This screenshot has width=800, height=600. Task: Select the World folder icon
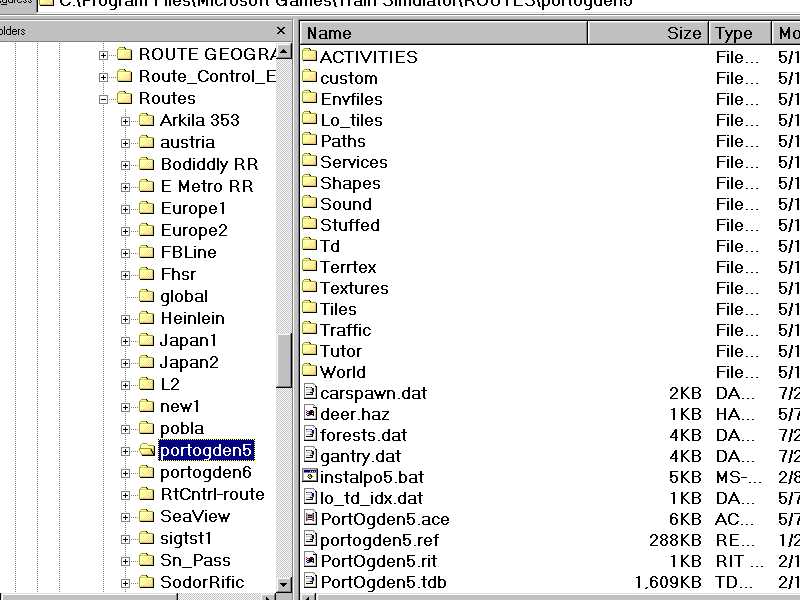pyautogui.click(x=310, y=370)
